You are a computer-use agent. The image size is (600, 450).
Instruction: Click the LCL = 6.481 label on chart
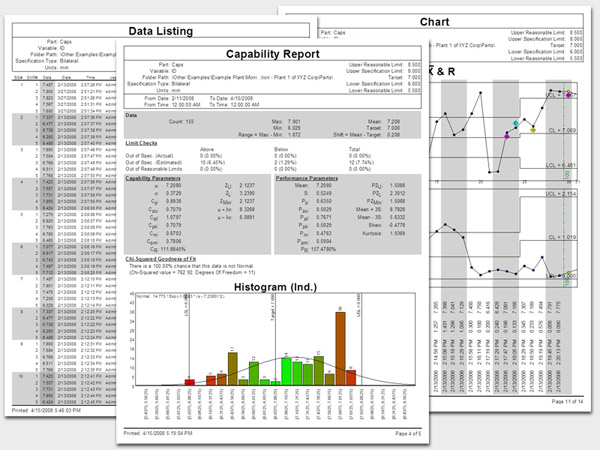(x=559, y=165)
